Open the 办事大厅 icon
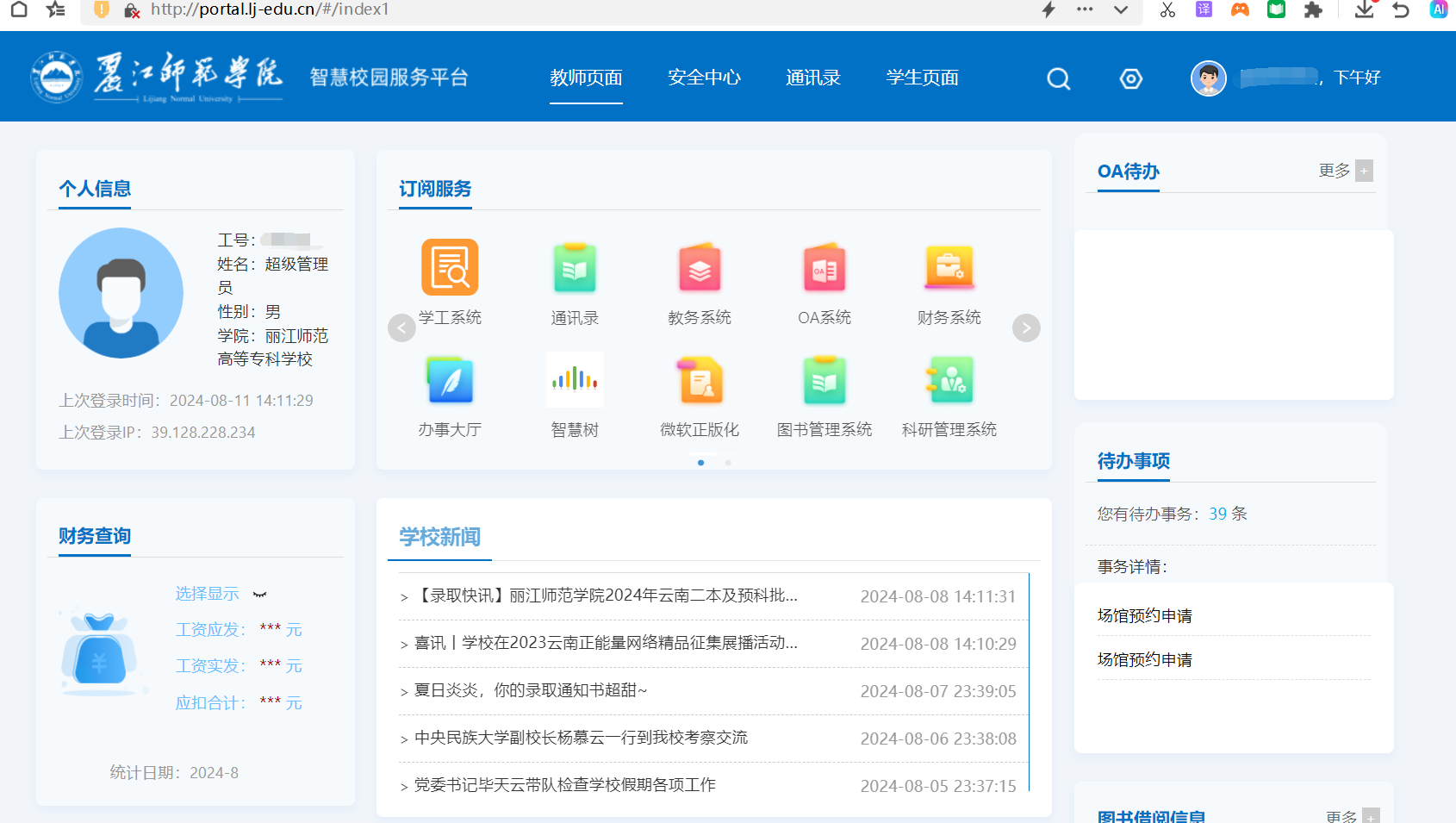This screenshot has width=1456, height=823. pyautogui.click(x=449, y=381)
